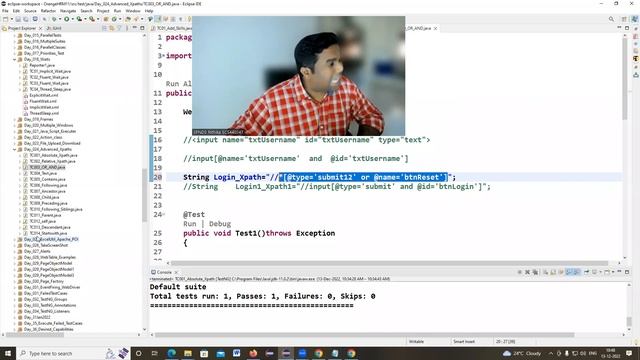Open the Edit menu
Image resolution: width=640 pixels, height=360 pixels.
[16, 11]
